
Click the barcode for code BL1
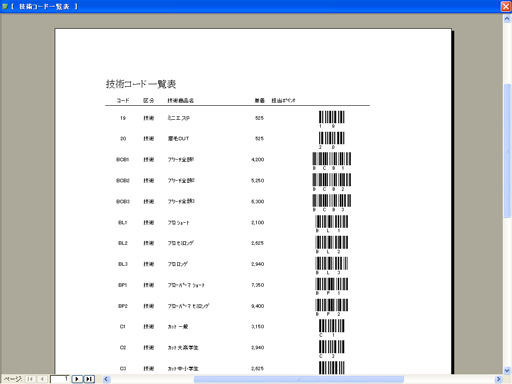(332, 224)
